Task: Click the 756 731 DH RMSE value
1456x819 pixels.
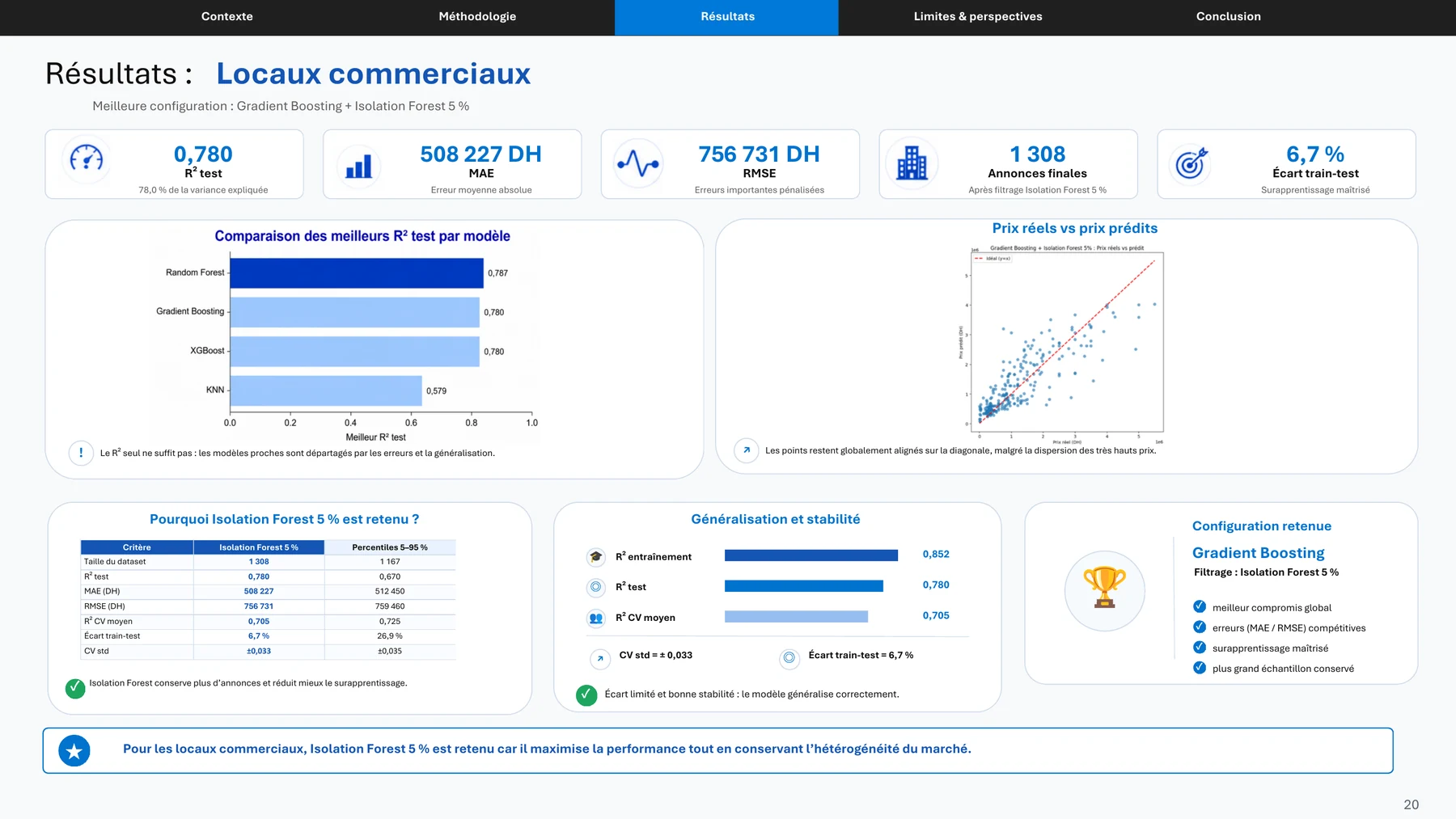Action: point(759,154)
